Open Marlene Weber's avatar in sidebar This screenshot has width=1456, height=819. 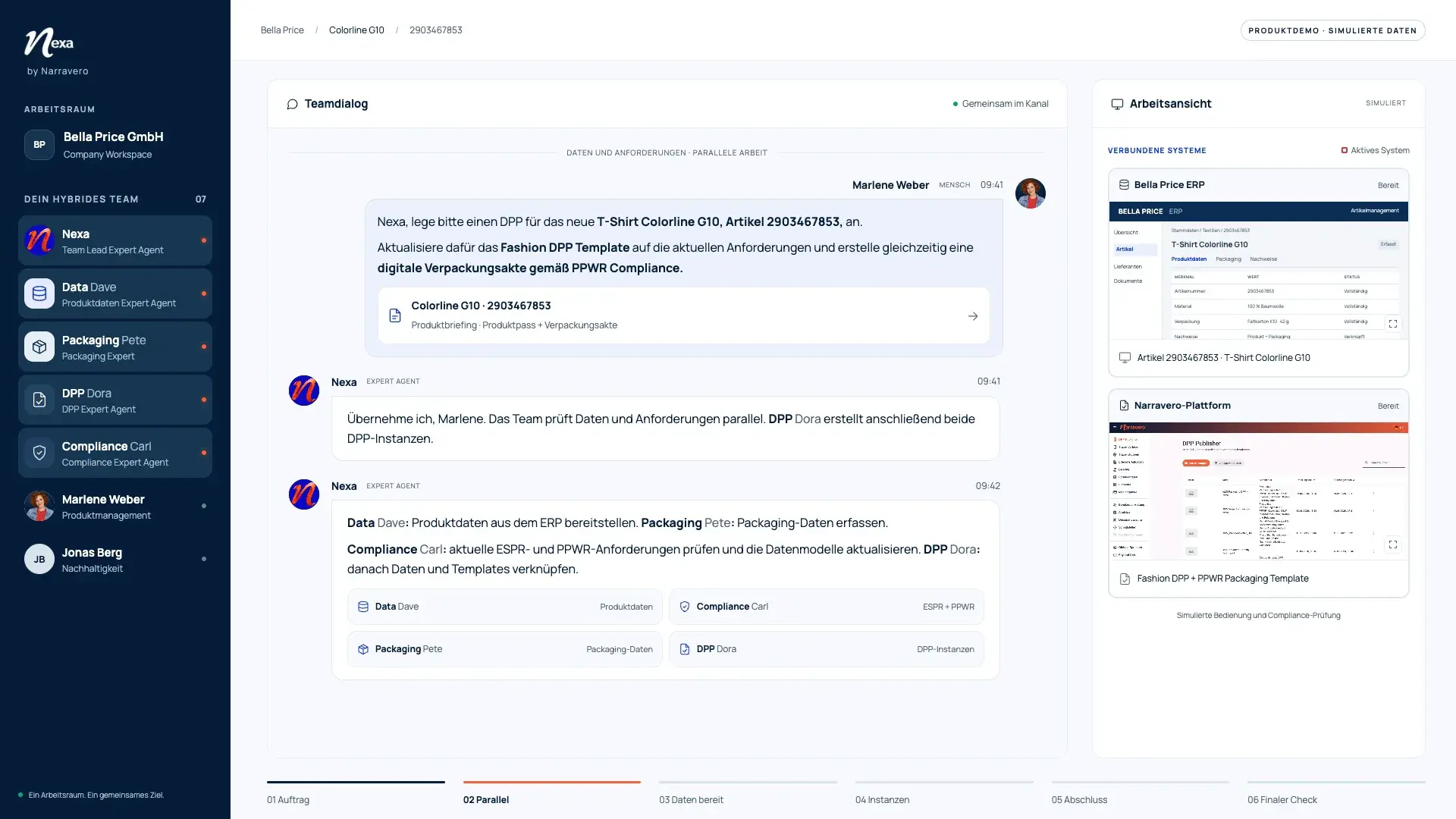[39, 507]
